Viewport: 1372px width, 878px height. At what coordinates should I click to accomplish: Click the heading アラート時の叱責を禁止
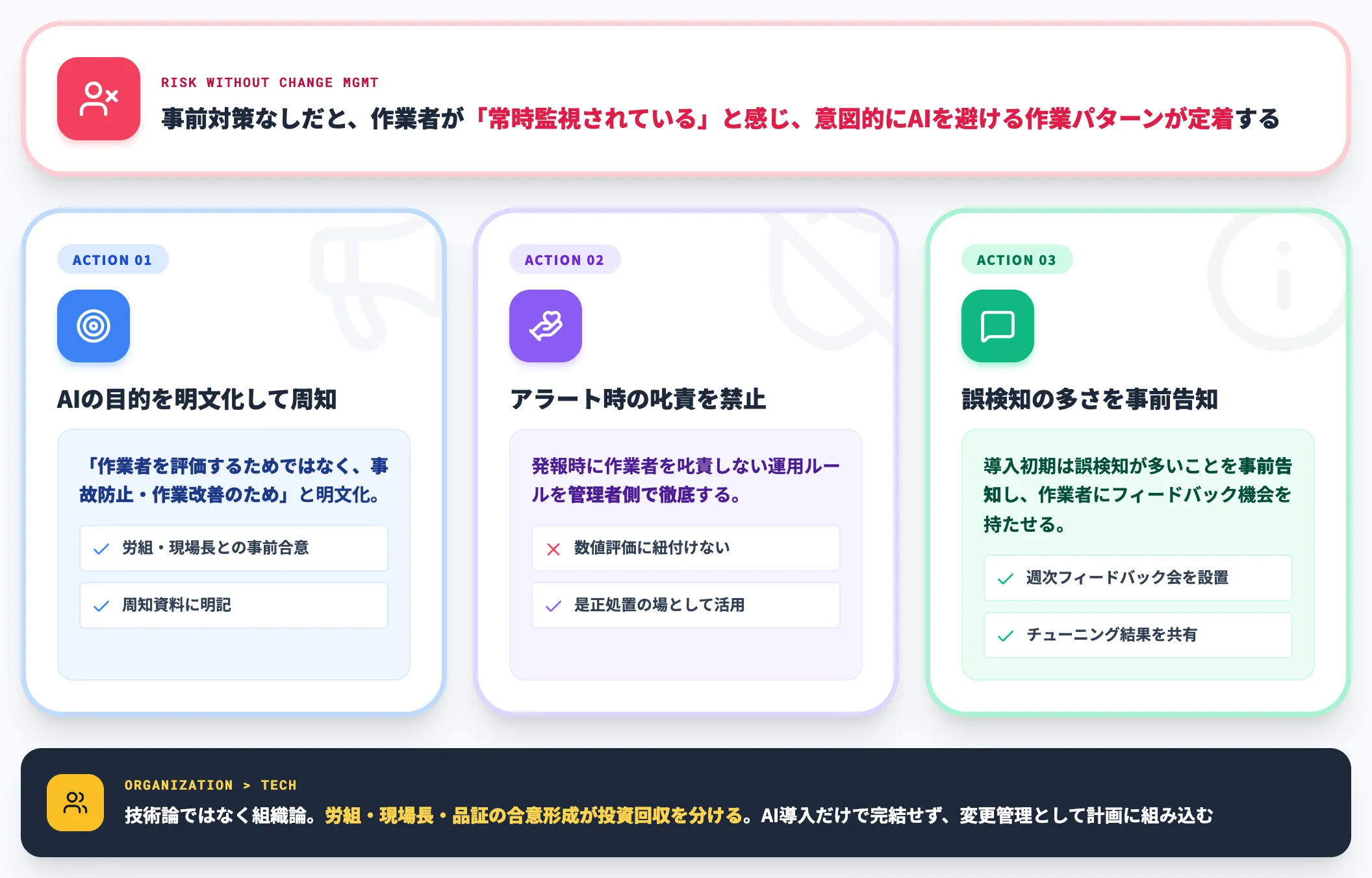(638, 399)
